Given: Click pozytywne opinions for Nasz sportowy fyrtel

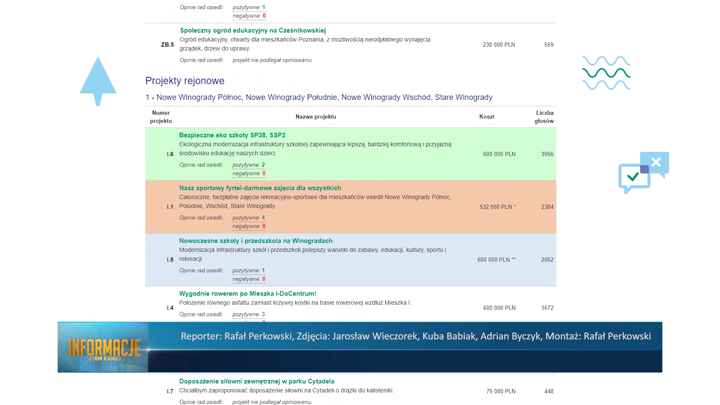Looking at the screenshot, I should [x=249, y=218].
